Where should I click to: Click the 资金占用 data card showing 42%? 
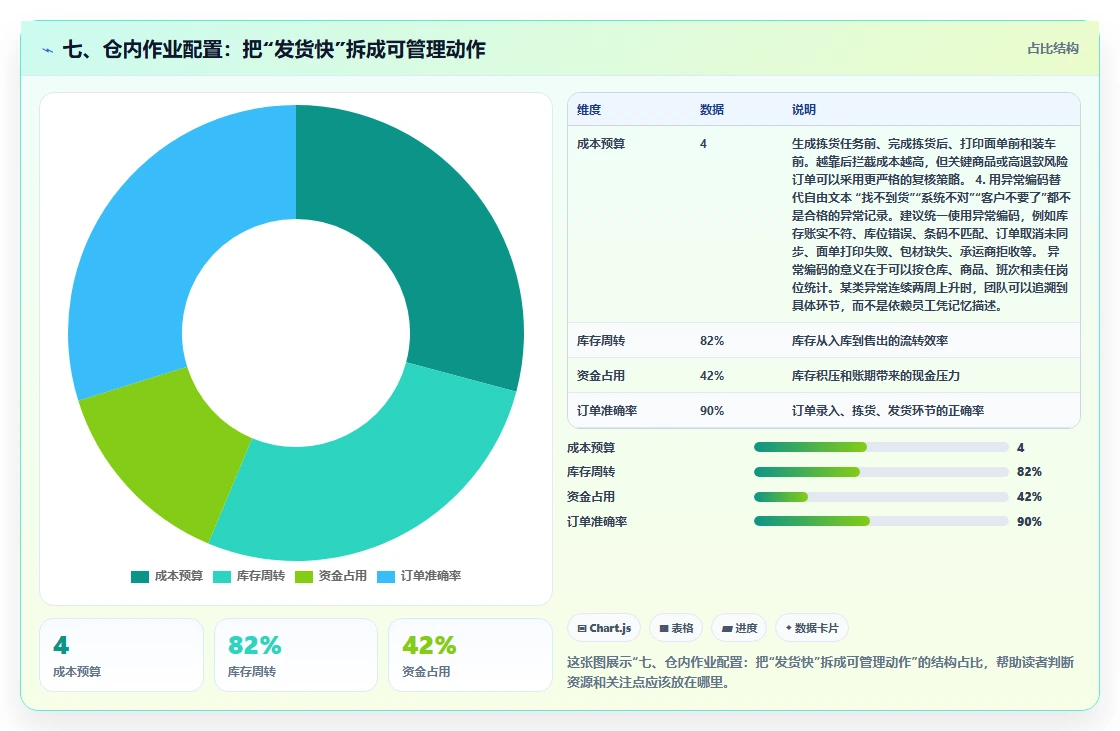[x=470, y=655]
